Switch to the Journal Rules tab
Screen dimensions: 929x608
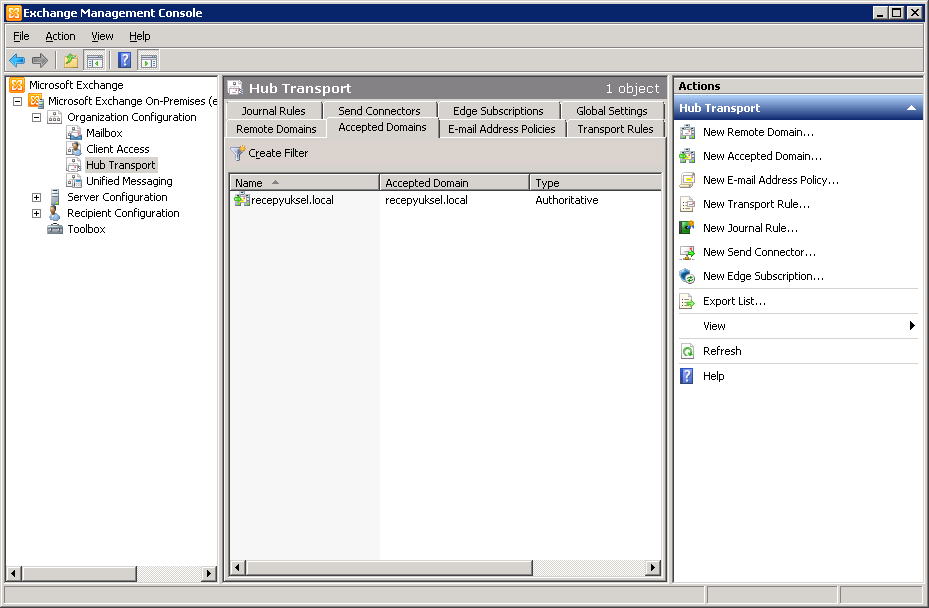tap(274, 111)
